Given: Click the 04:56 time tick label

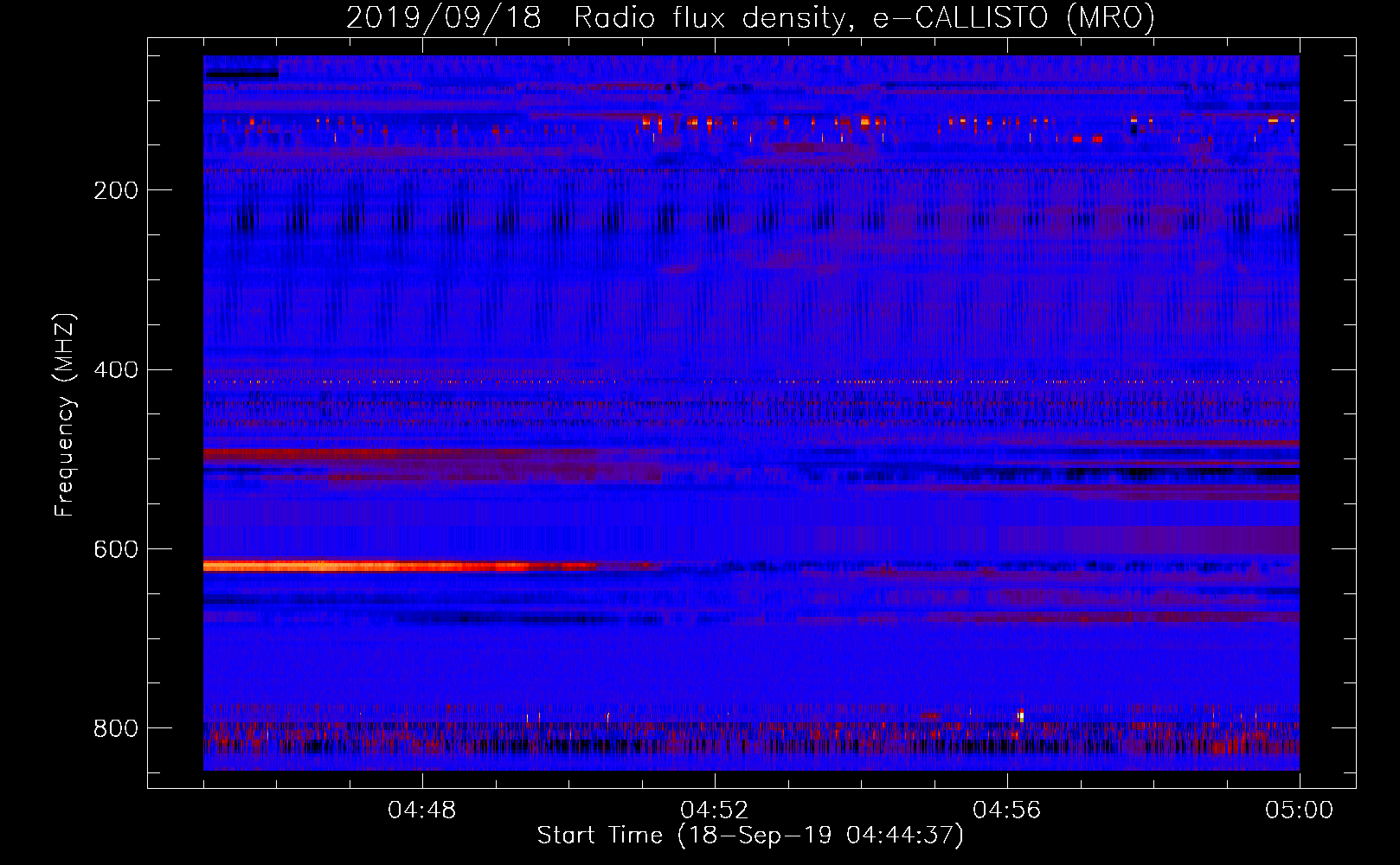Looking at the screenshot, I should (1006, 811).
